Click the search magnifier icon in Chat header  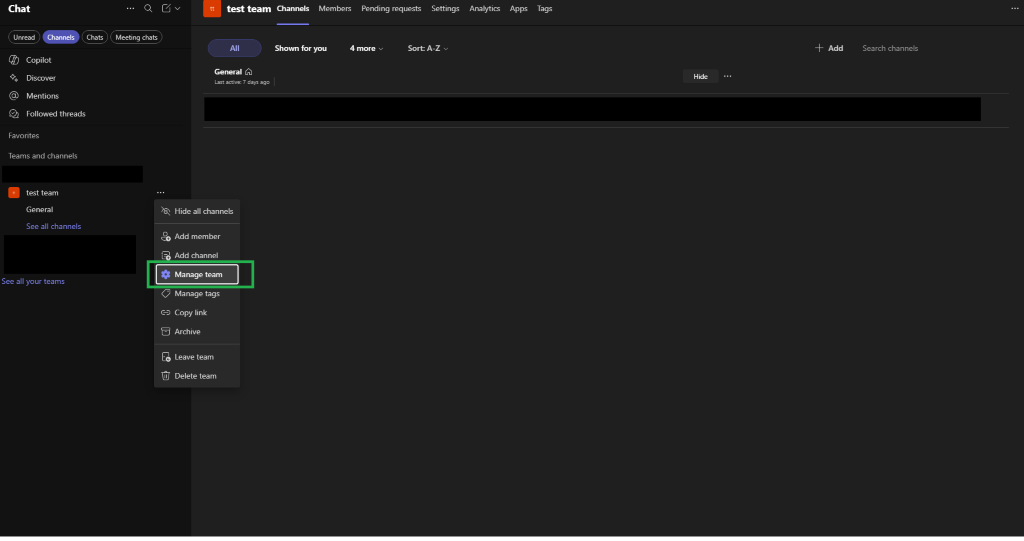[x=148, y=8]
